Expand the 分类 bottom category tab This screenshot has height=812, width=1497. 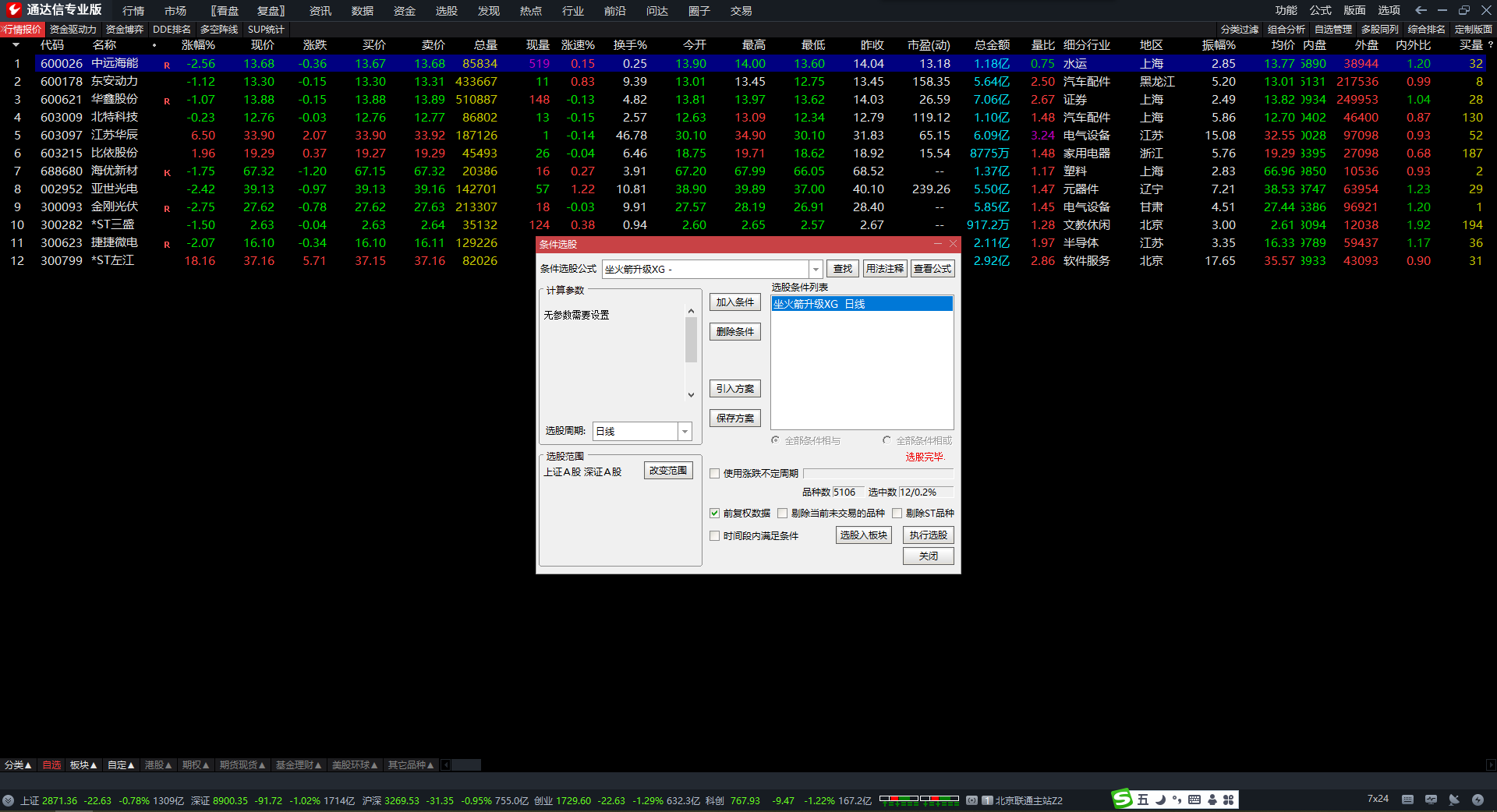tap(18, 765)
